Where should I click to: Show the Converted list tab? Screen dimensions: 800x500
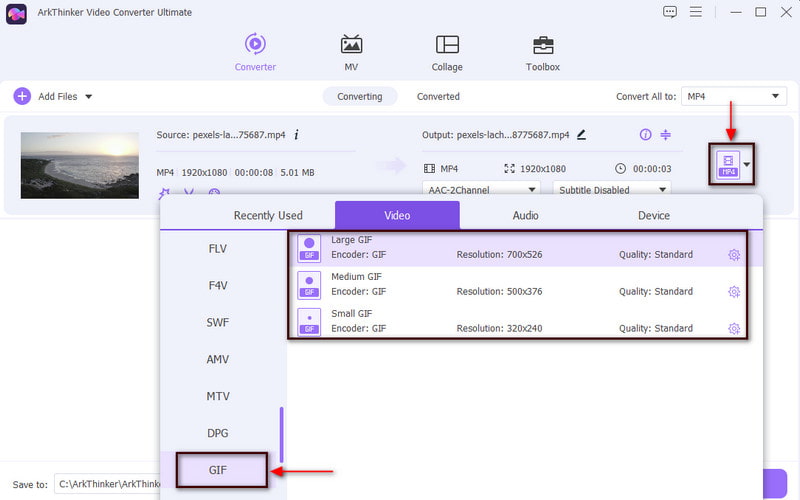[438, 96]
